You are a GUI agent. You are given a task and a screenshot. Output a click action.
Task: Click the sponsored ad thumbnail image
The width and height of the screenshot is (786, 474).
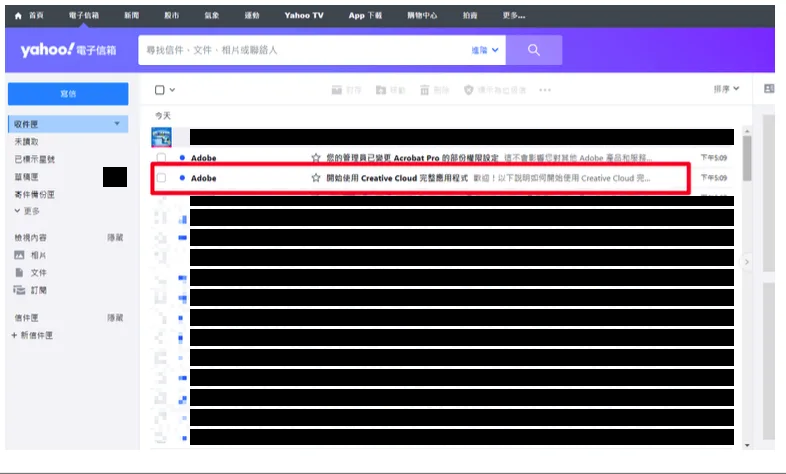161,137
